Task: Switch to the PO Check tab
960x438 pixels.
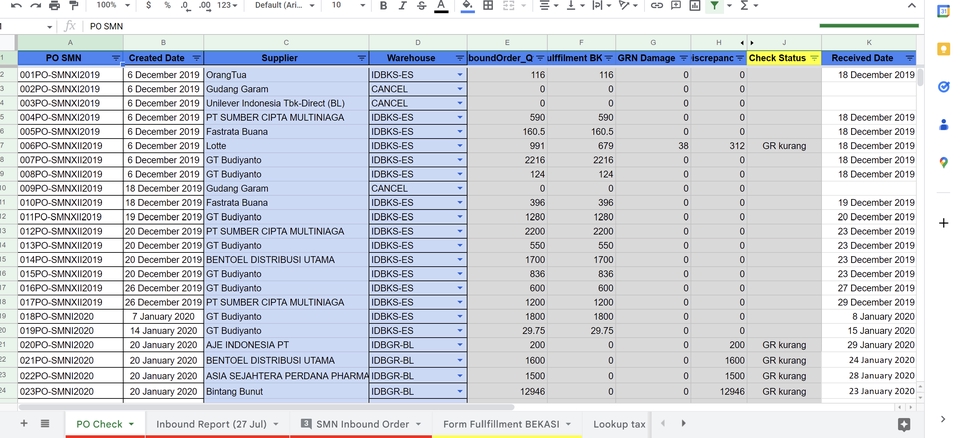Action: [x=100, y=424]
